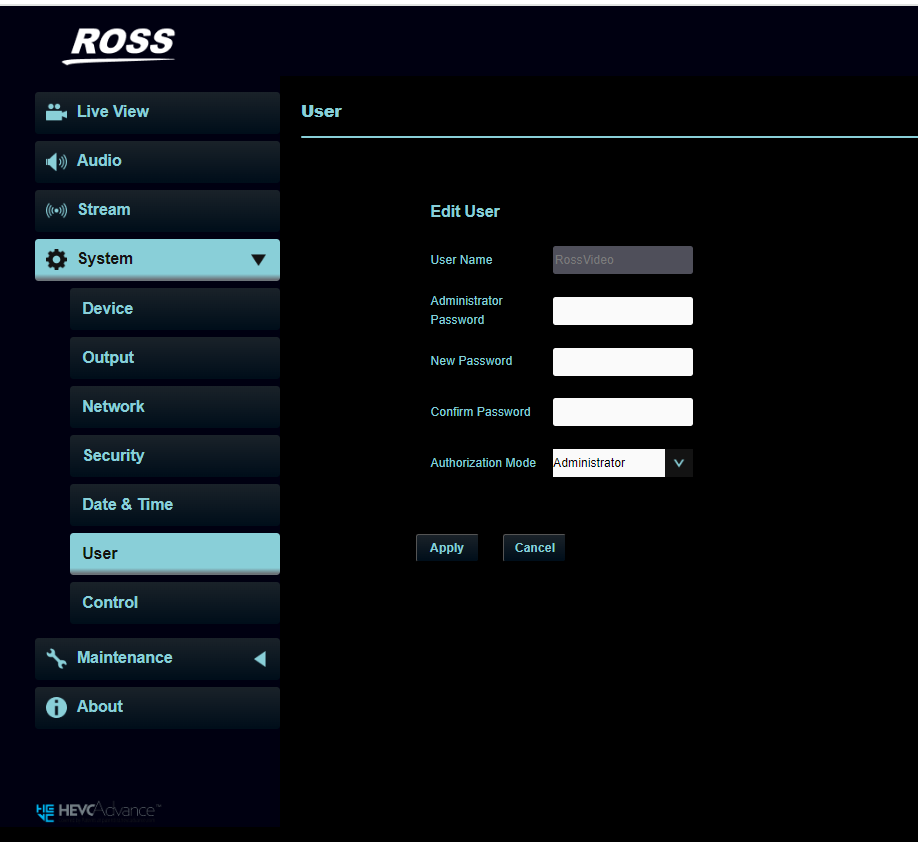Screen dimensions: 918x842
Task: Cancel the user edit
Action: click(534, 548)
